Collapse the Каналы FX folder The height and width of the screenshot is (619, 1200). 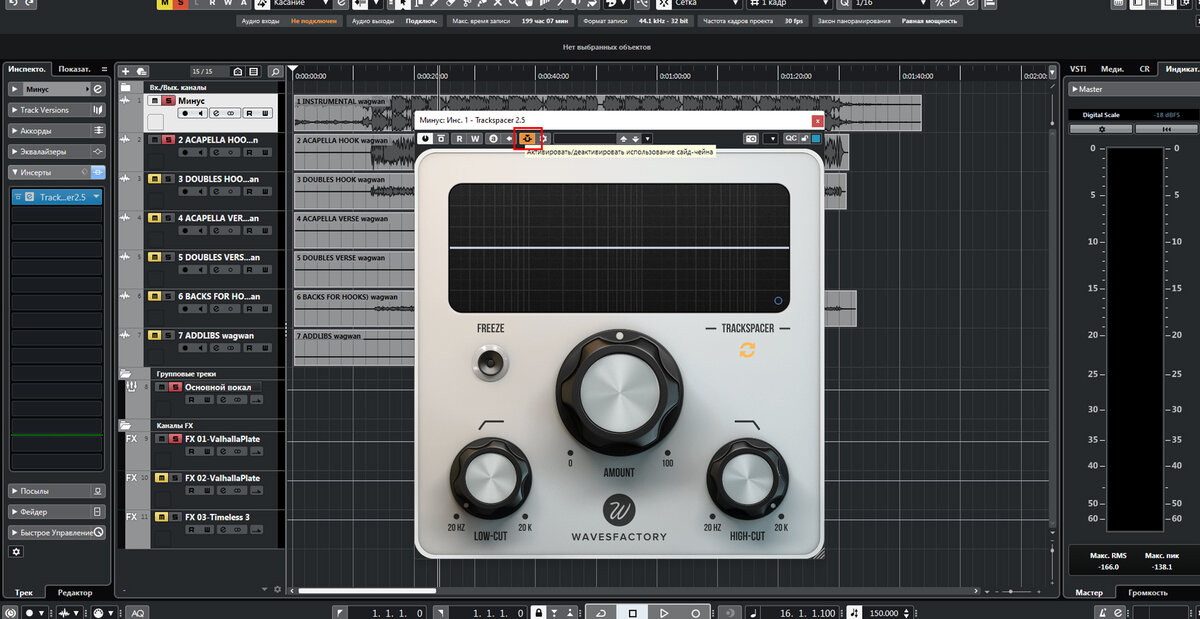[x=126, y=425]
